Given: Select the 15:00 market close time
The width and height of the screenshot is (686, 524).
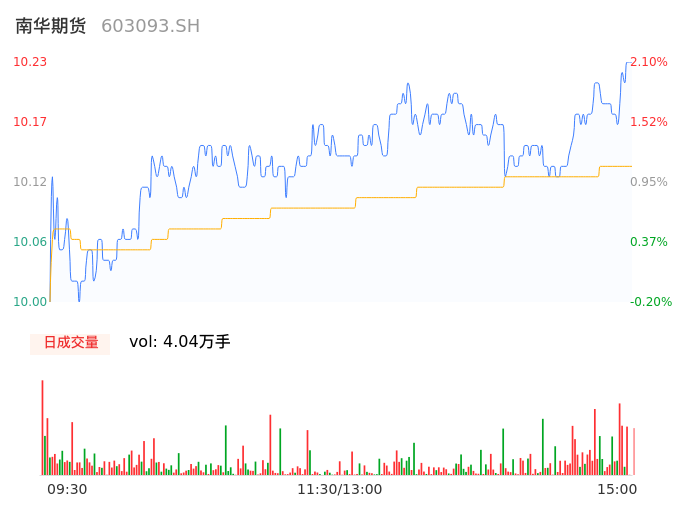Looking at the screenshot, I should [617, 489].
